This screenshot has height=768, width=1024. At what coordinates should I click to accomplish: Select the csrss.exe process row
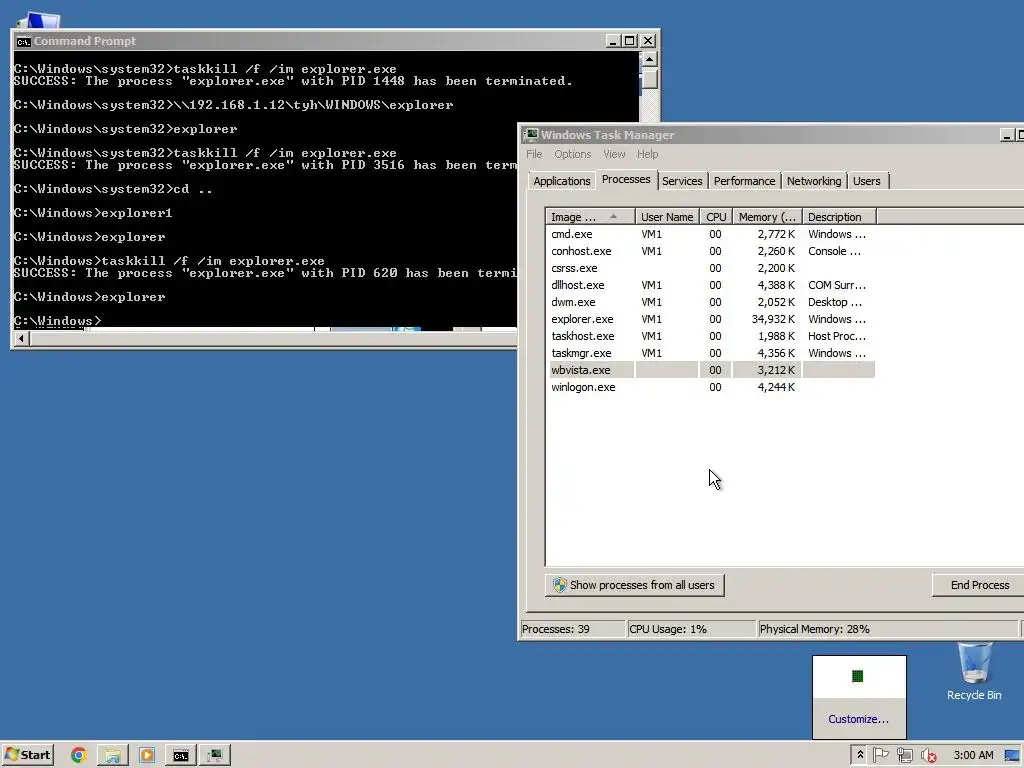[x=712, y=268]
